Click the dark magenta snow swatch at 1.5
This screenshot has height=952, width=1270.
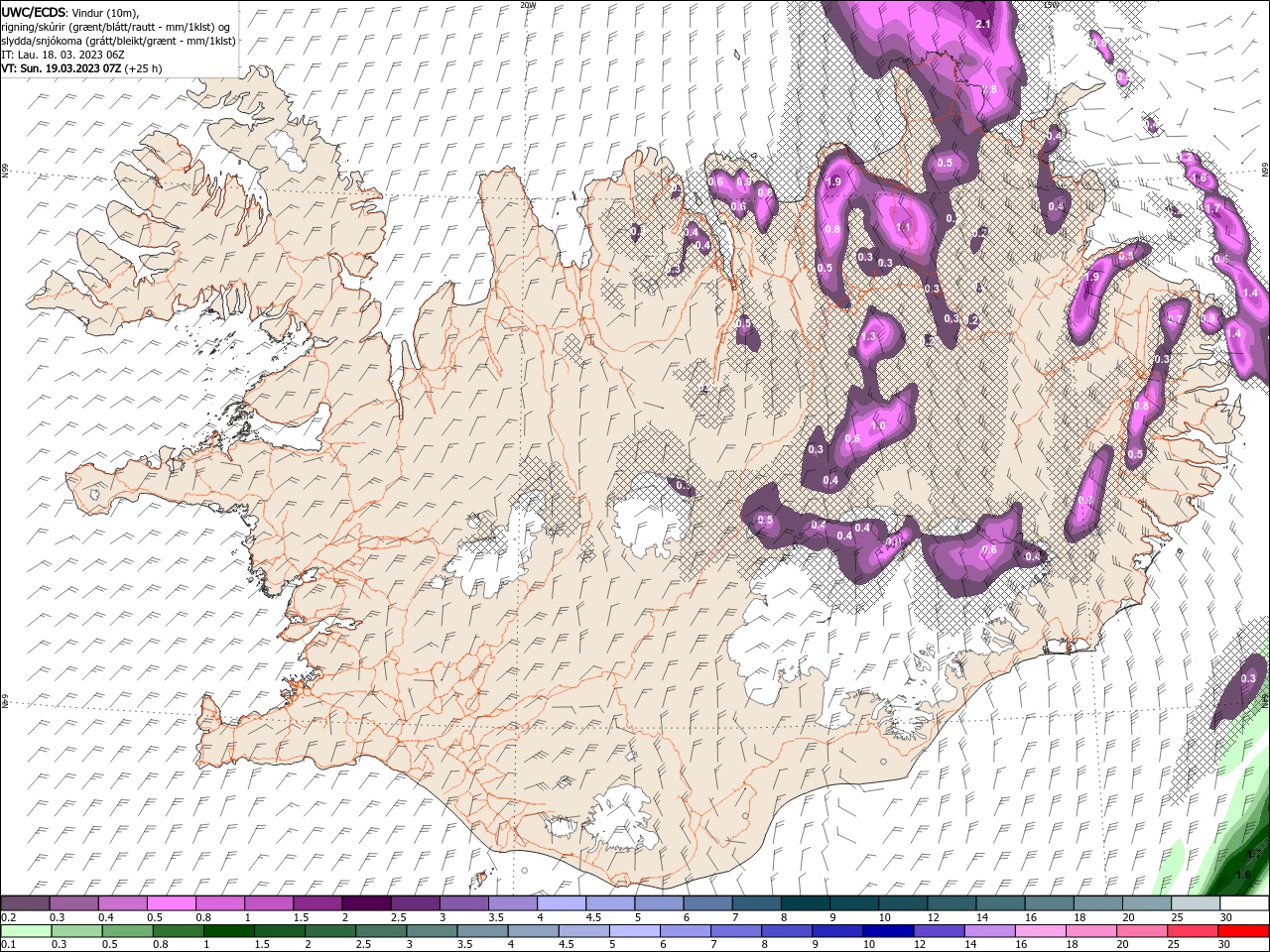(317, 903)
